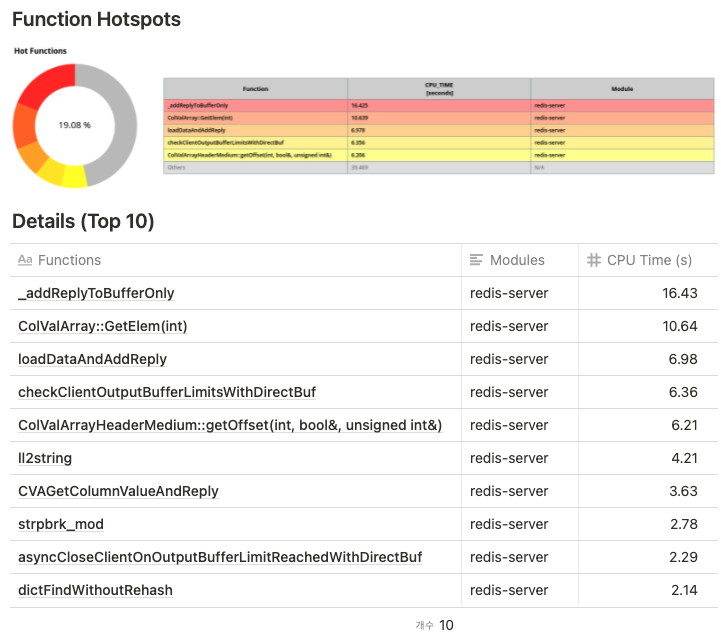
Task: Open asyncCloseClientOnOutputBufferLimitReachedWithDirectBuf entry
Action: pyautogui.click(x=220, y=557)
